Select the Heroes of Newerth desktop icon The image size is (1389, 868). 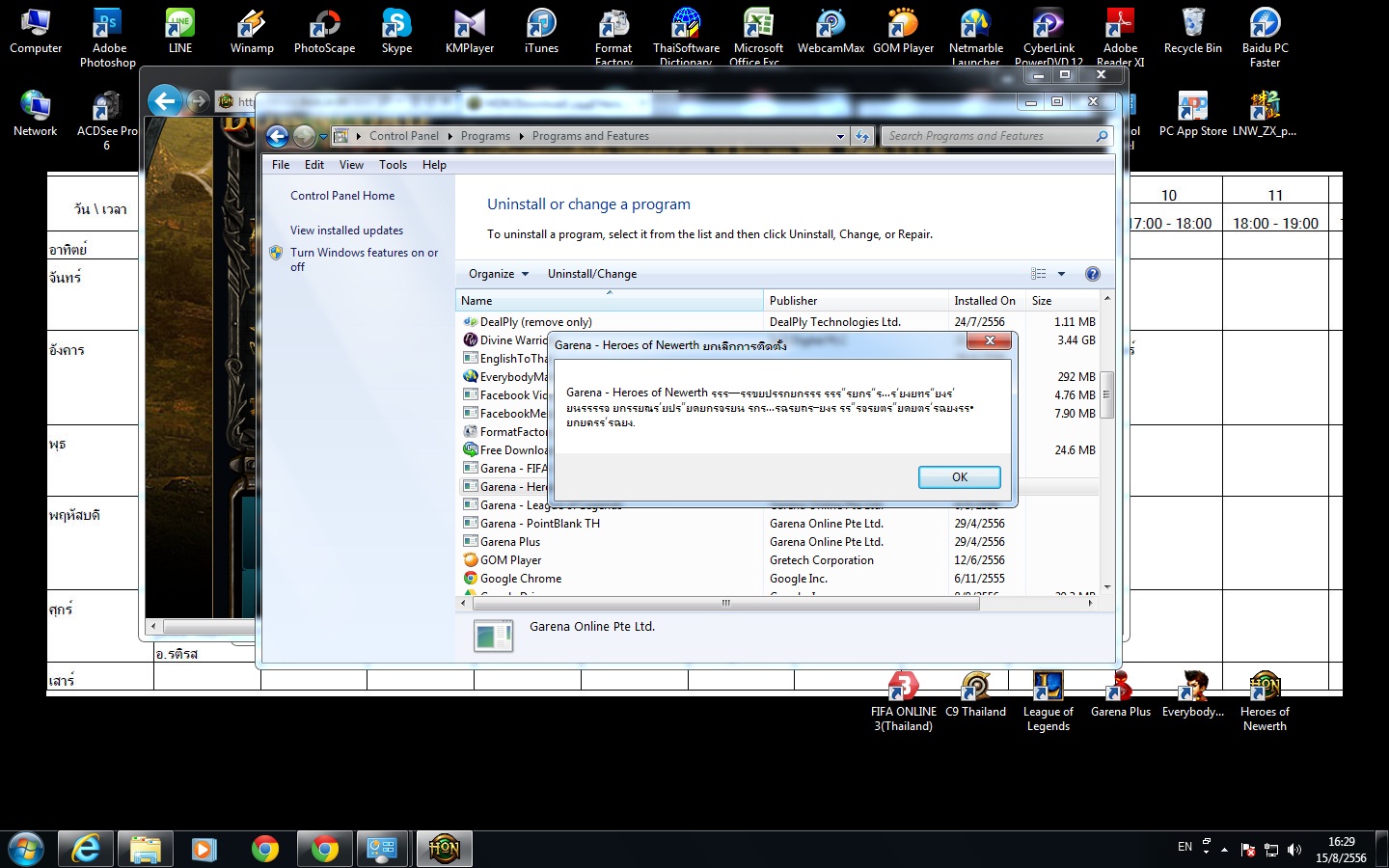(1265, 702)
